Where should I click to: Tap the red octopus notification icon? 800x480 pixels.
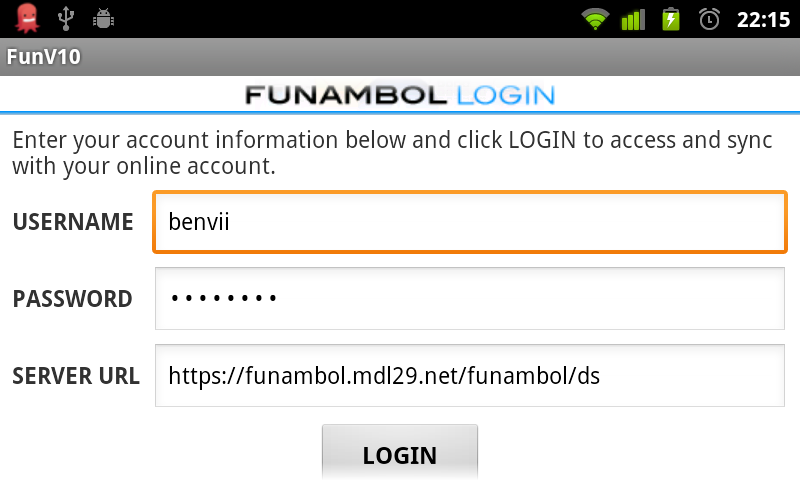click(x=27, y=19)
